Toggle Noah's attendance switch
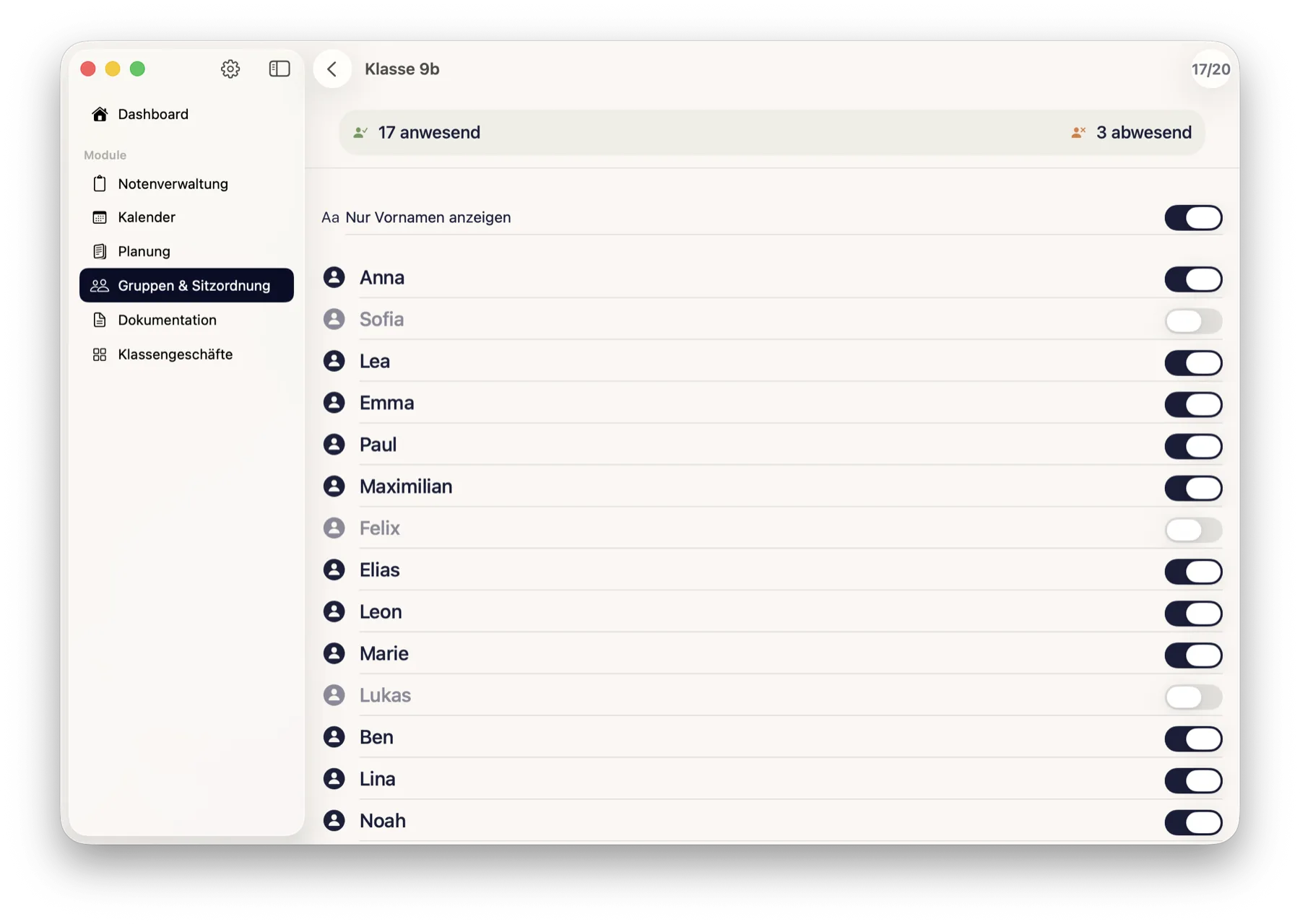This screenshot has width=1300, height=924. (1193, 822)
